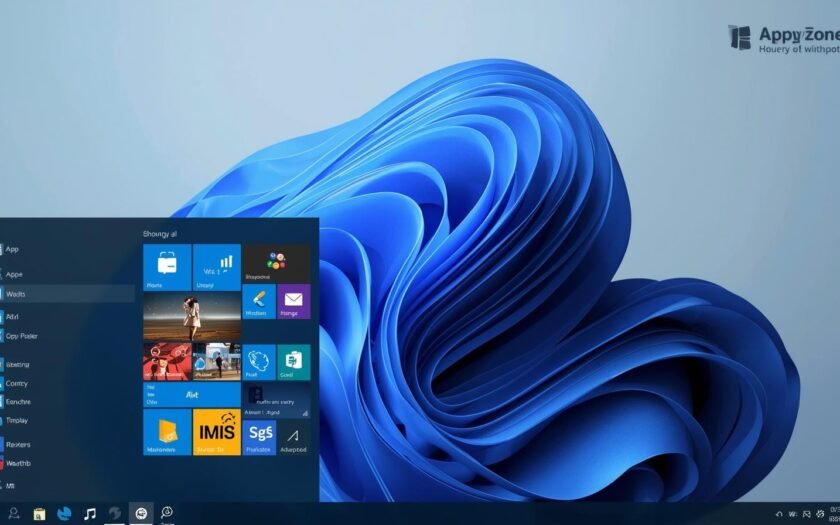Click the W: indicator in system tray
Screen dimensions: 840x525
click(x=793, y=514)
